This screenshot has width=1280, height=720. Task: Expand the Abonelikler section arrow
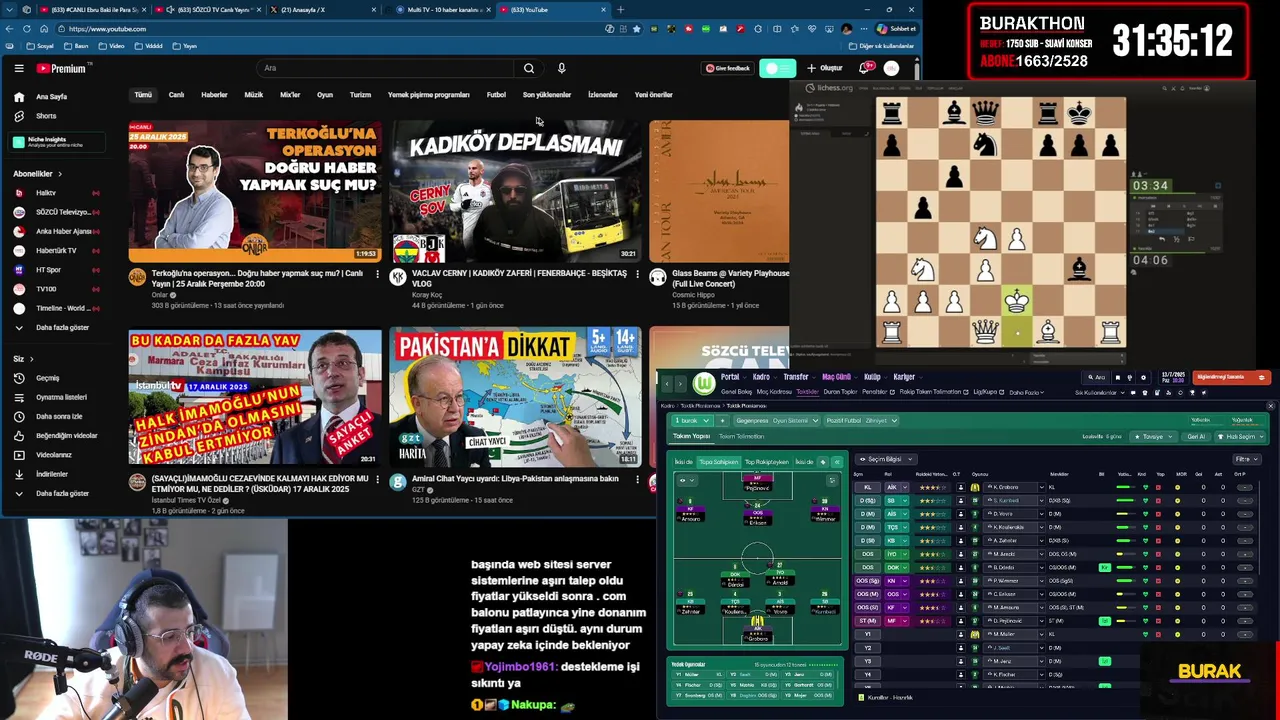59,174
